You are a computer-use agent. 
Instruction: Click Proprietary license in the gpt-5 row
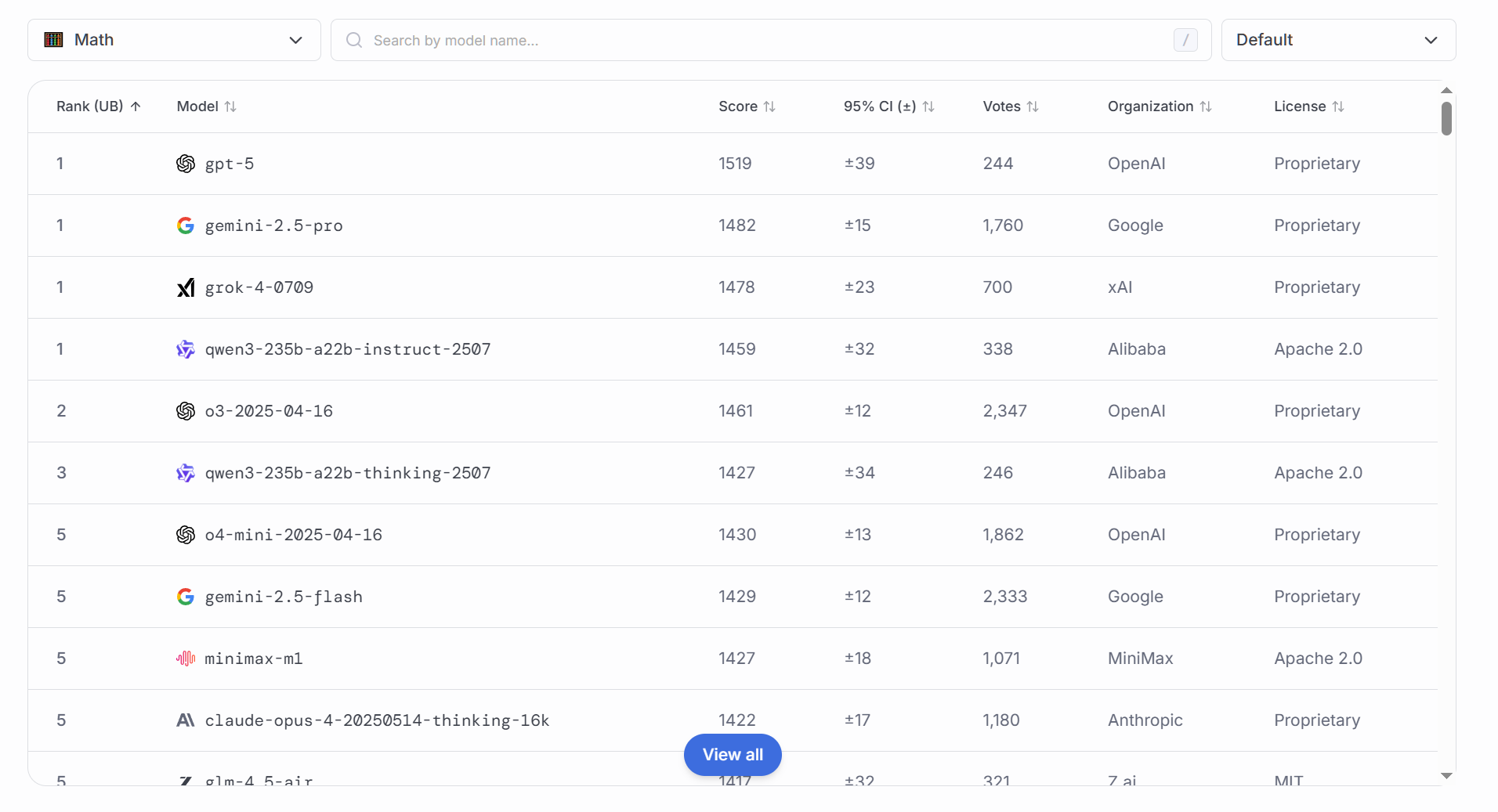1317,164
